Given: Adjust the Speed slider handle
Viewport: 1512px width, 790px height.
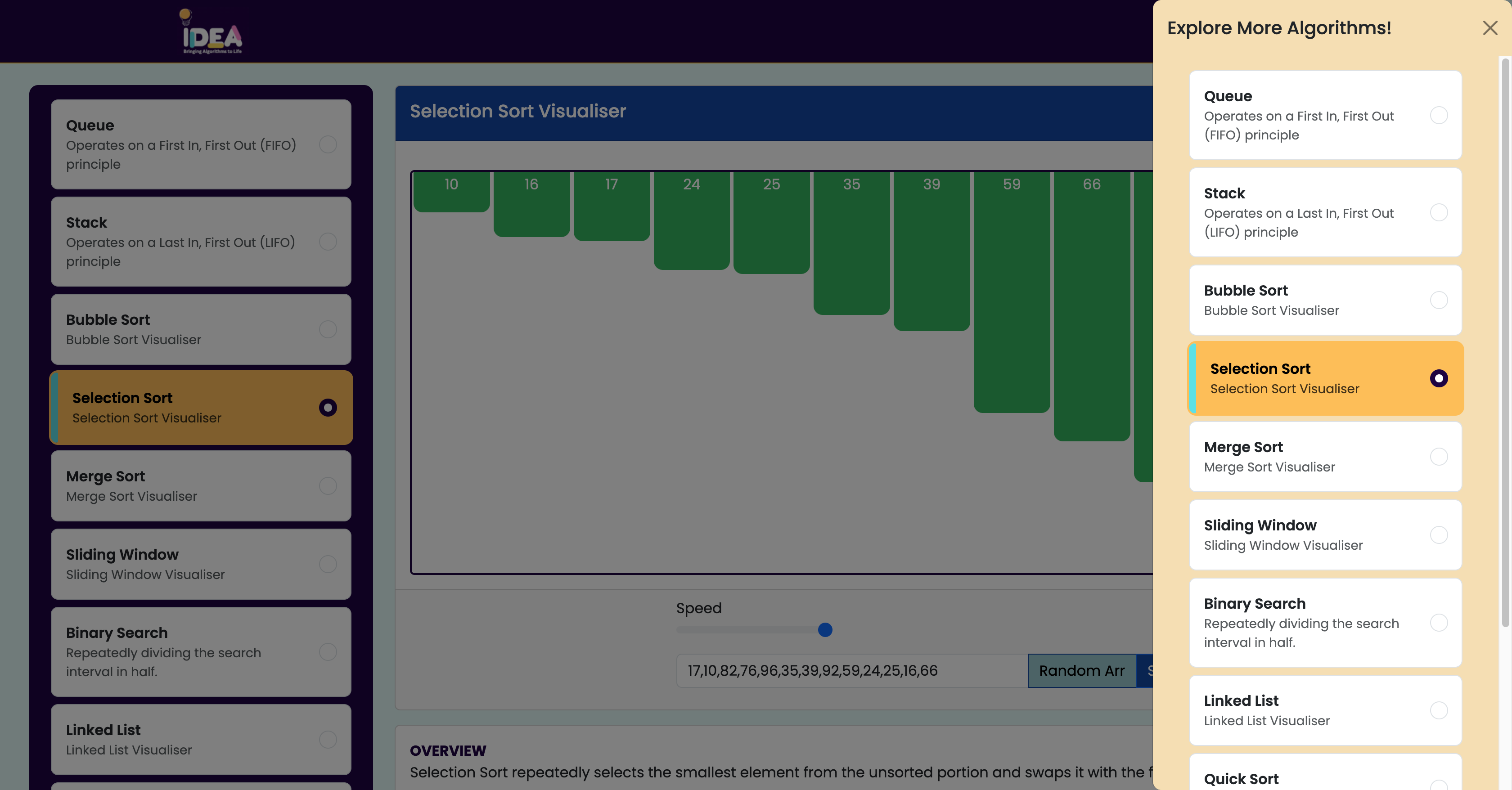Looking at the screenshot, I should point(825,630).
